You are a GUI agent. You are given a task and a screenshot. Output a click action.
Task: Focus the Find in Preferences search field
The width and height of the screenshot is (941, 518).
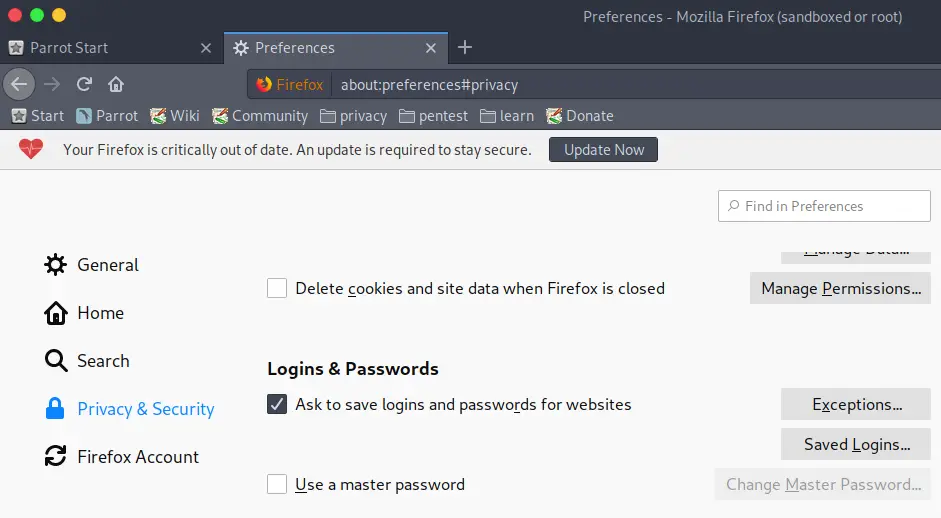824,206
